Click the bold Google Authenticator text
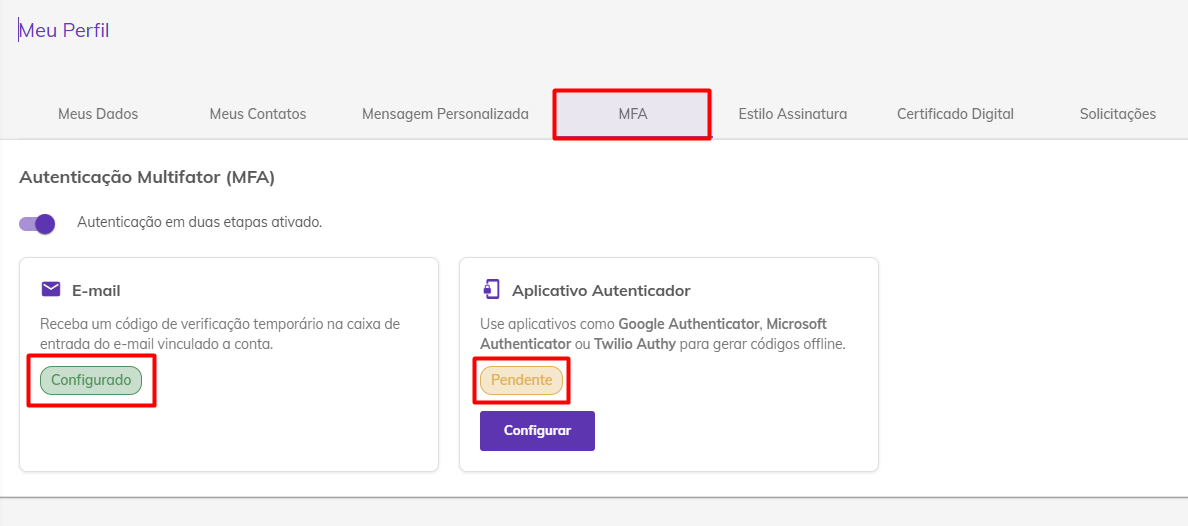The image size is (1188, 526). click(x=689, y=324)
